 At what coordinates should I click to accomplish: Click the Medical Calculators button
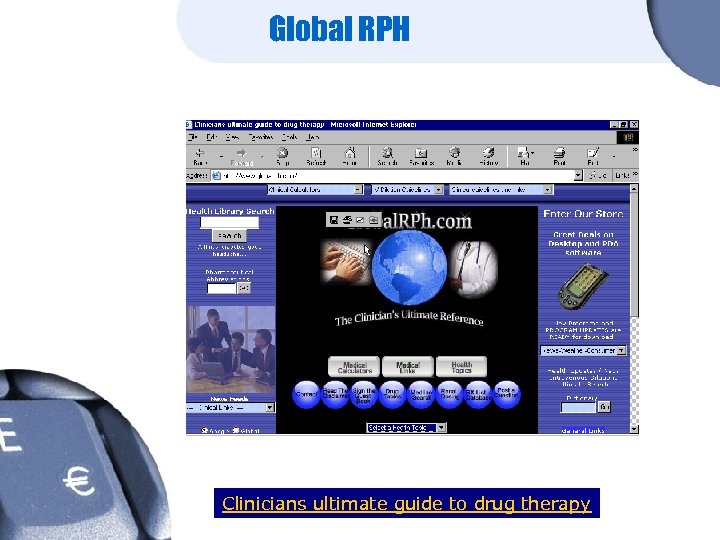(354, 367)
